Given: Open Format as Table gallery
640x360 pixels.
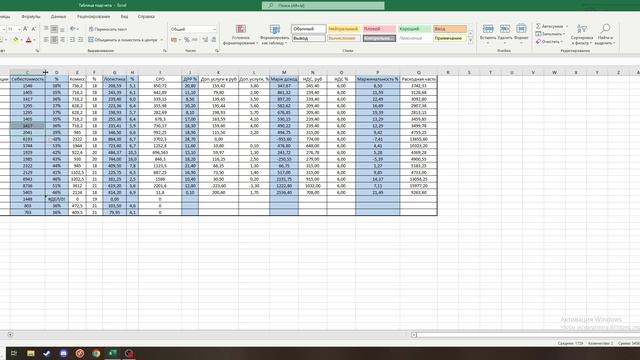Looking at the screenshot, I should [x=274, y=34].
